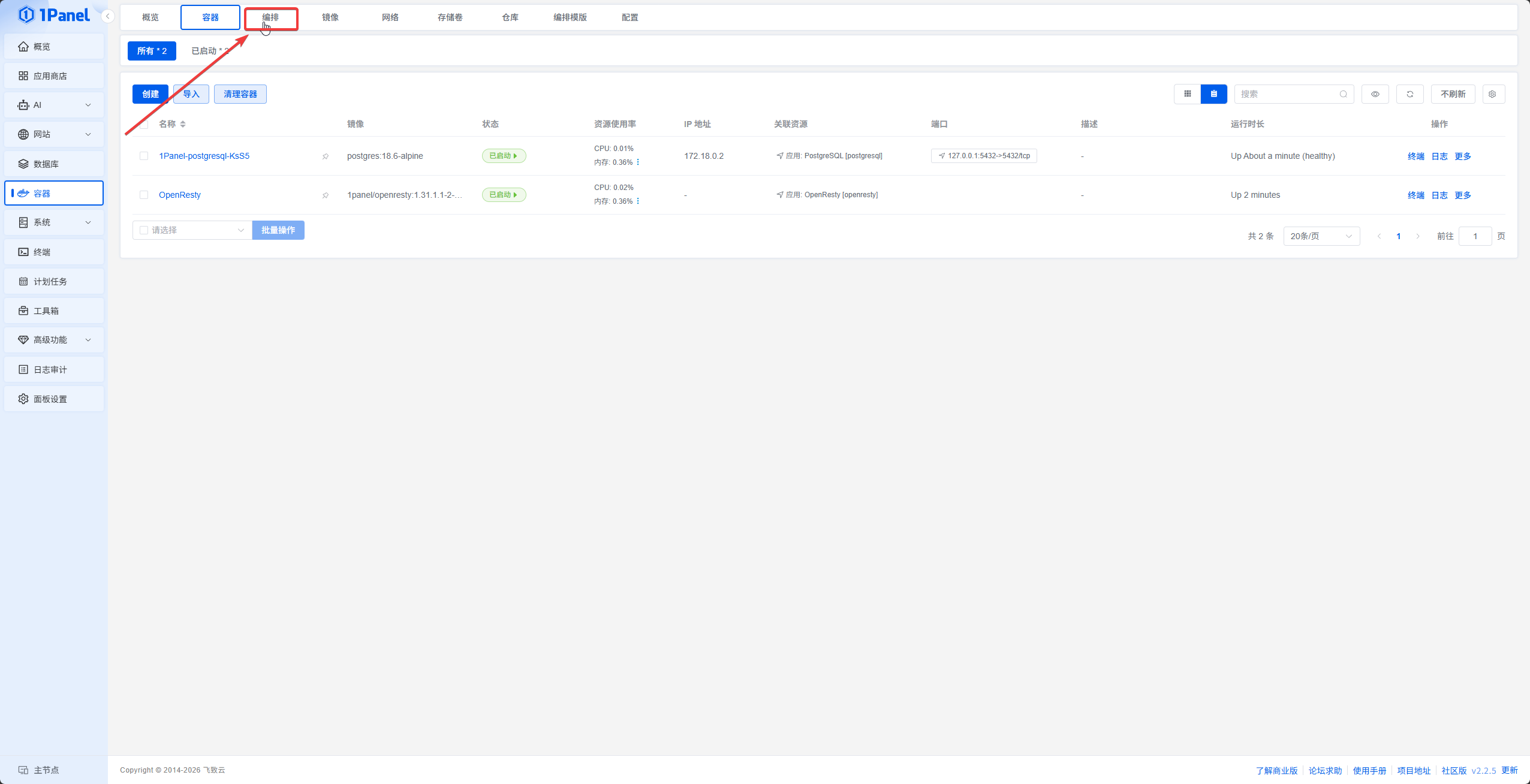The width and height of the screenshot is (1530, 784).
Task: Check the OpenResty row checkbox
Action: click(x=144, y=195)
